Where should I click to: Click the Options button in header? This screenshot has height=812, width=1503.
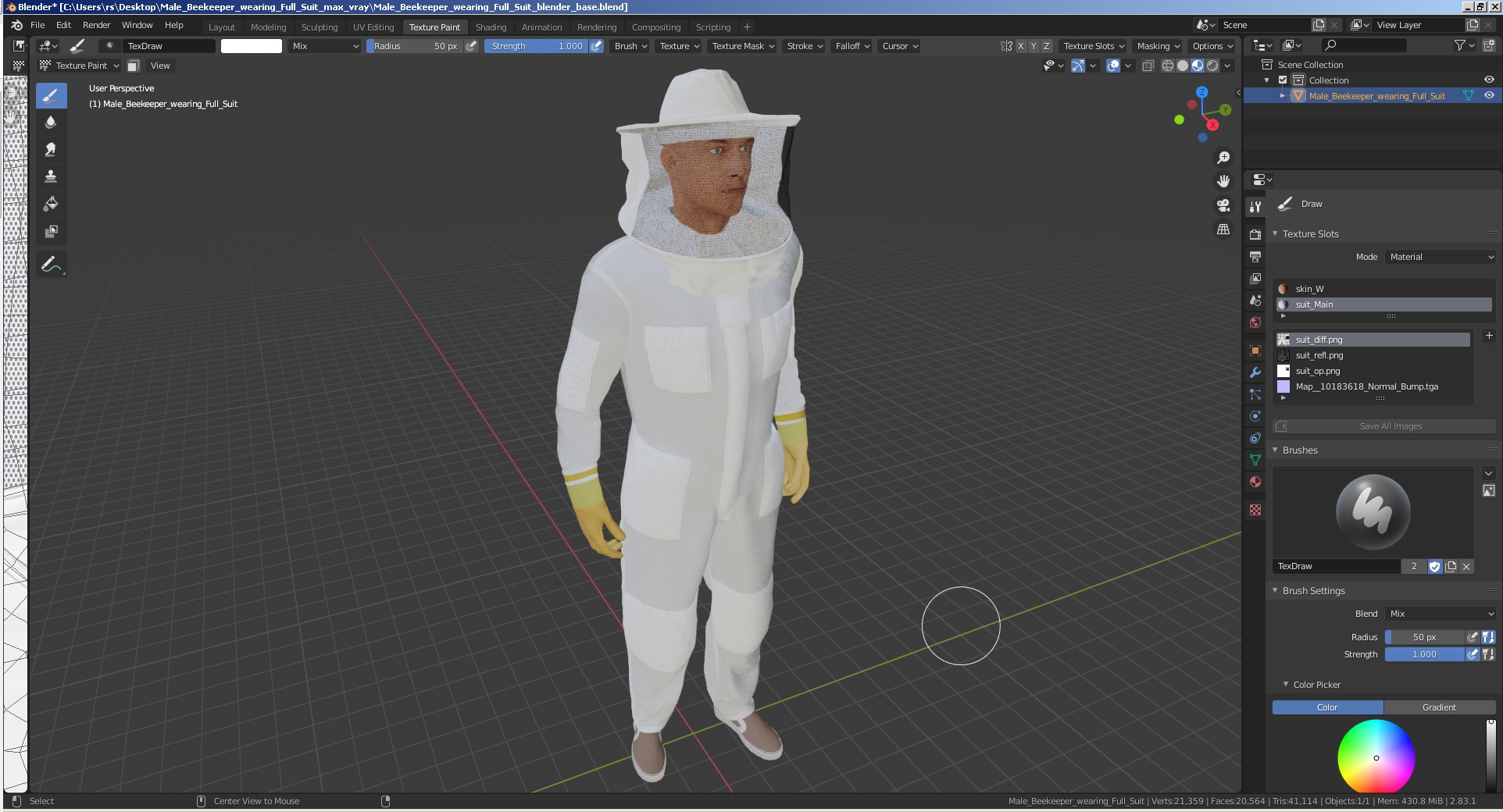pos(1212,46)
